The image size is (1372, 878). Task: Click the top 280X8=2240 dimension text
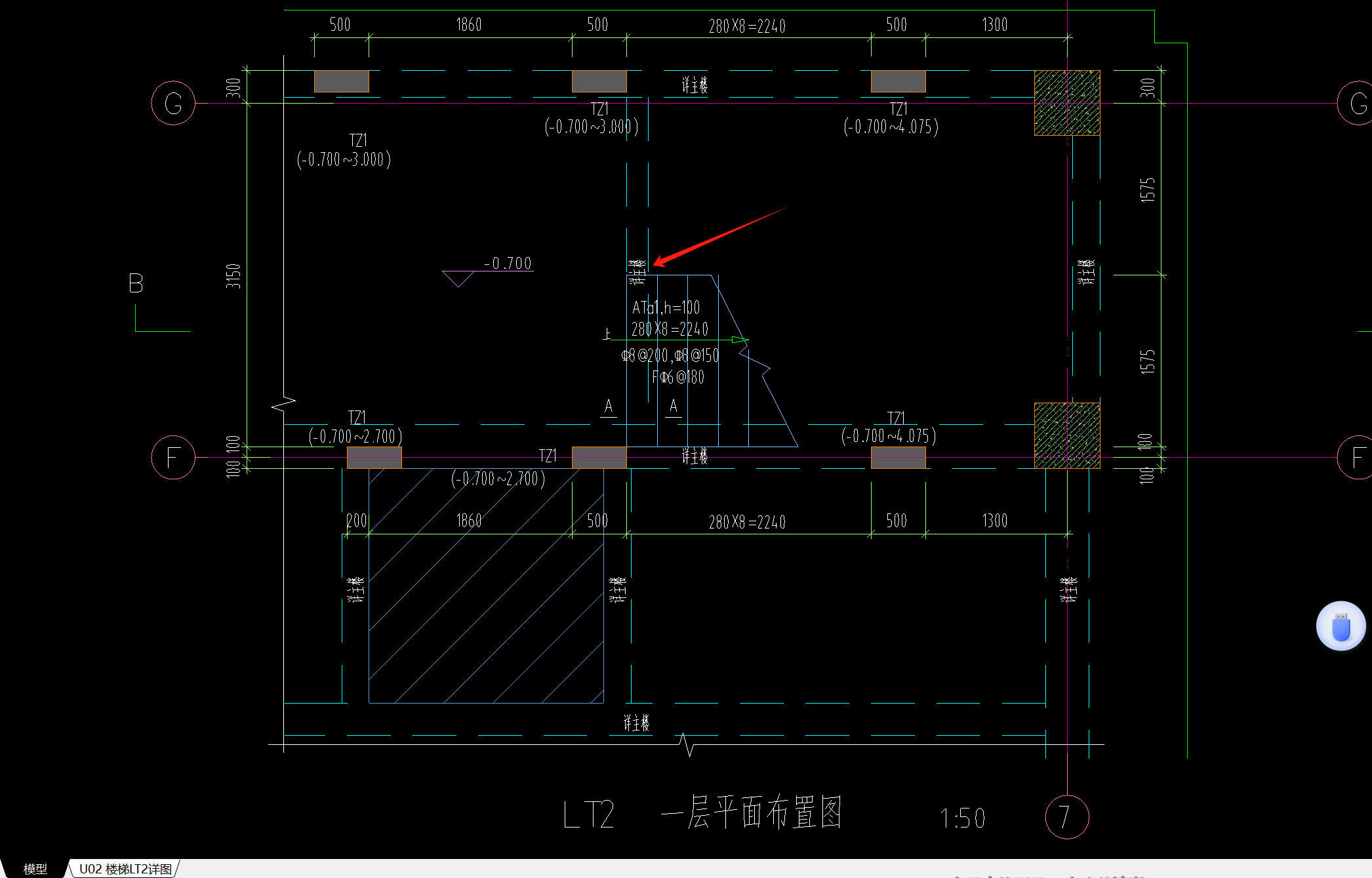coord(747,26)
